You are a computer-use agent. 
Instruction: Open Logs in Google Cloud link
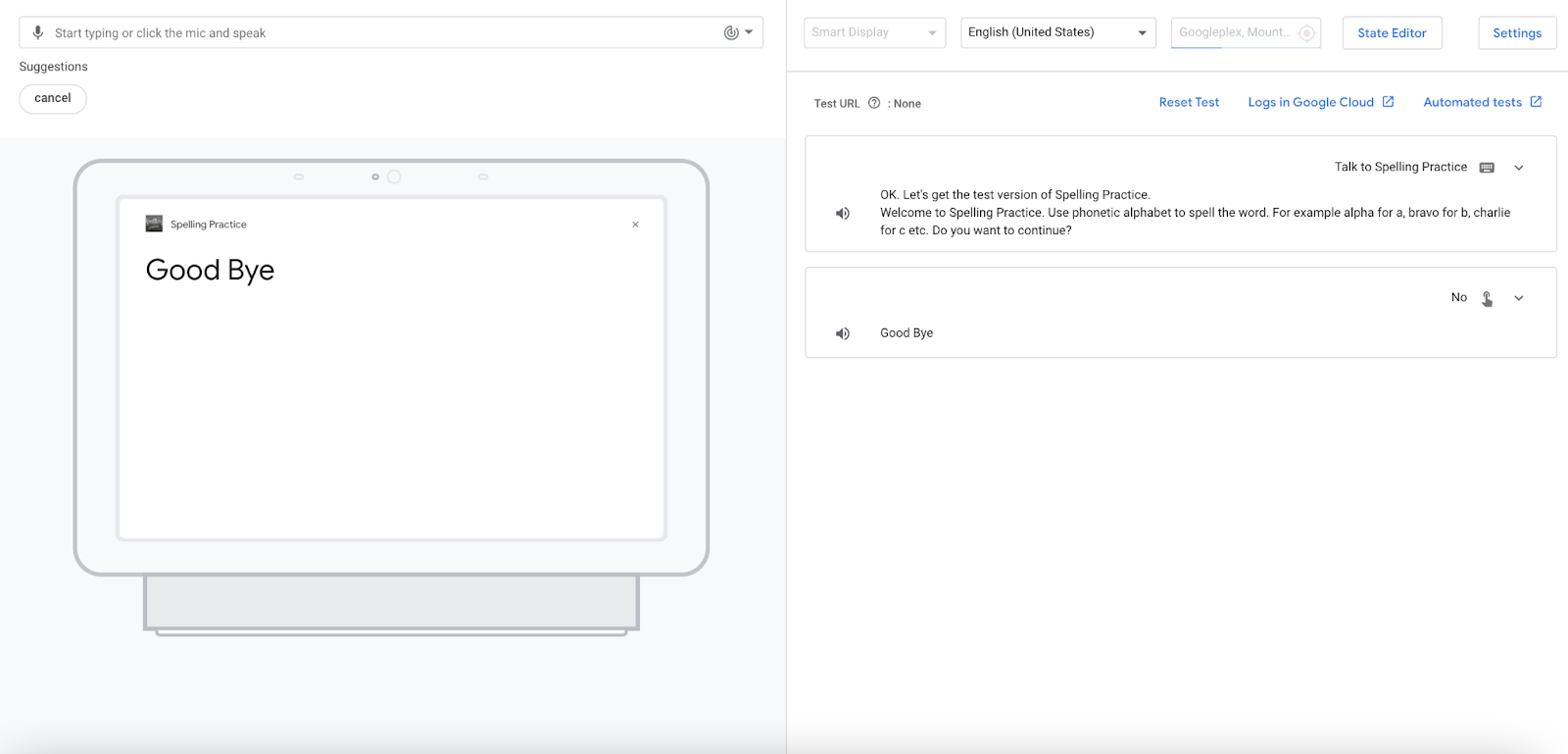point(1320,102)
